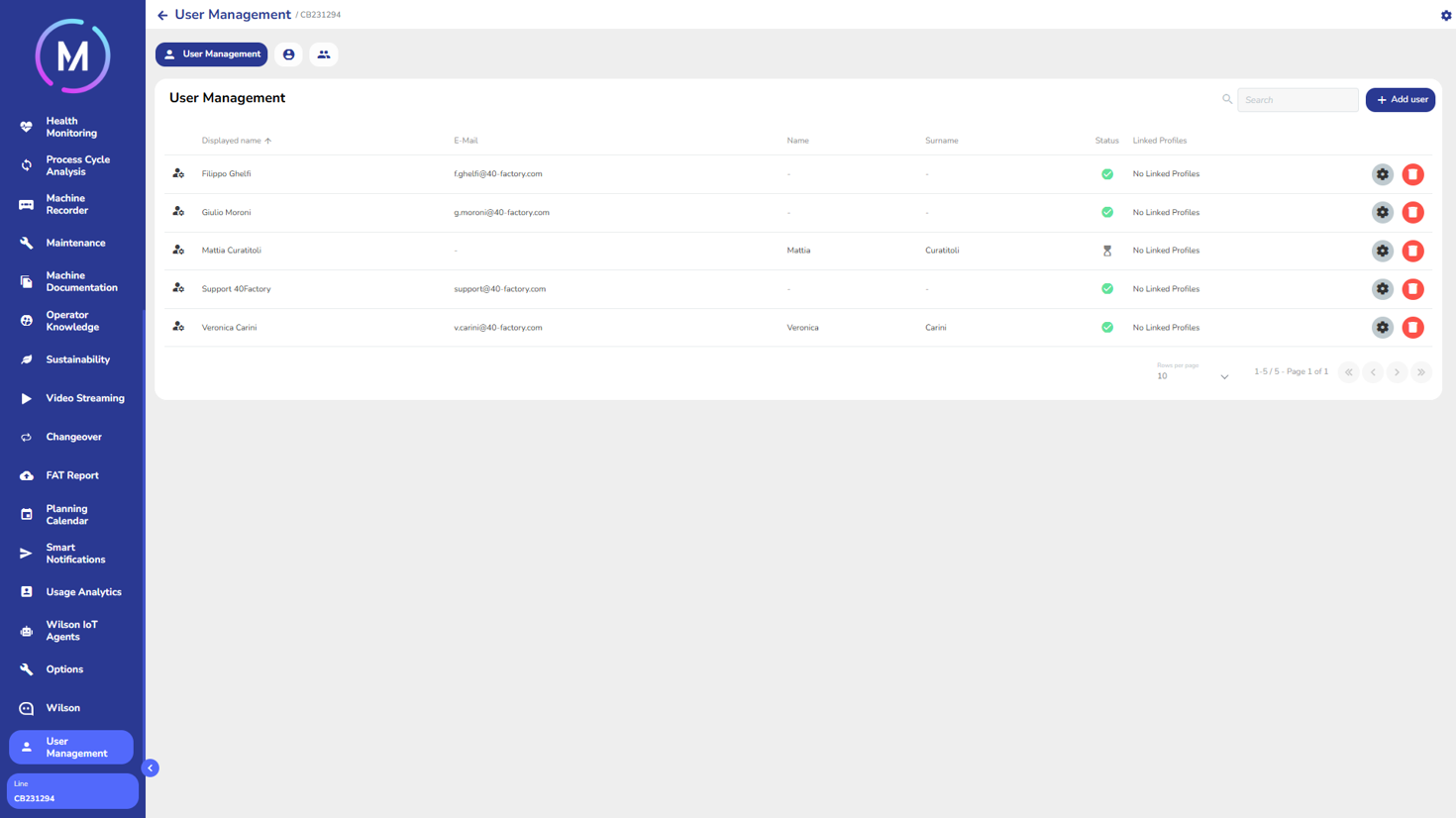The height and width of the screenshot is (818, 1456).
Task: Switch to the groups tab icon
Action: click(x=324, y=54)
